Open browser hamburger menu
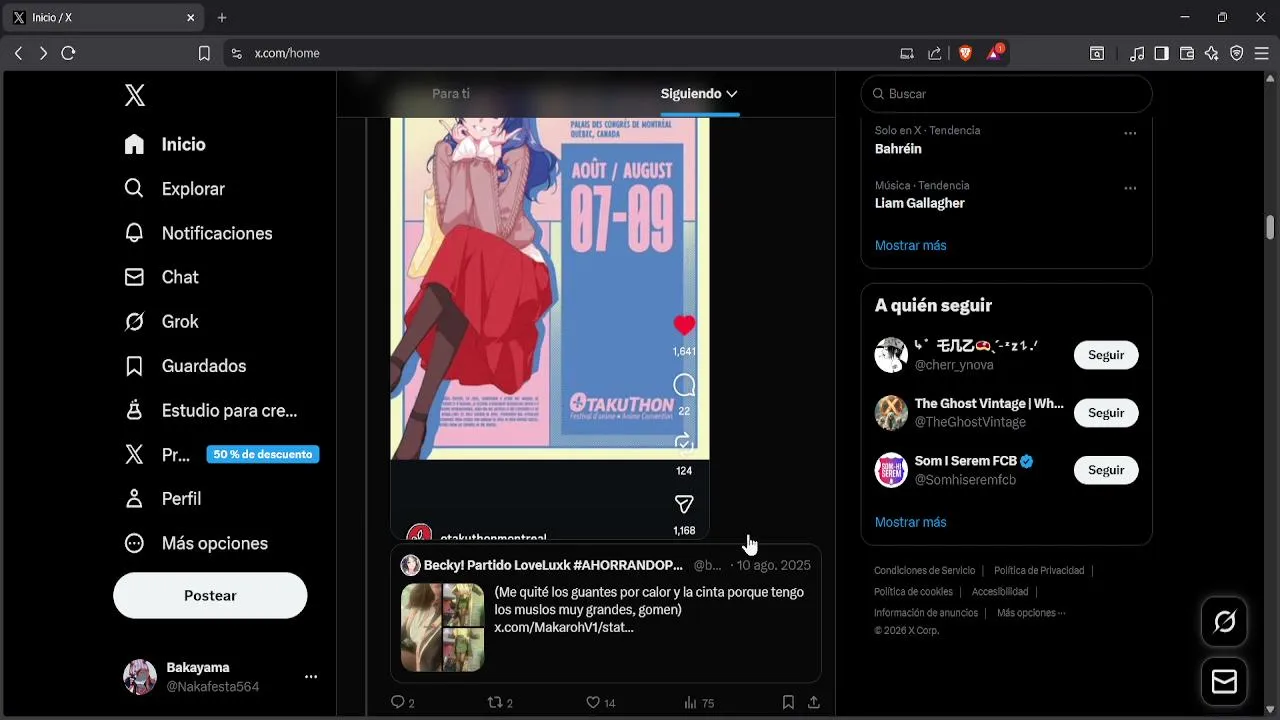Screen dimensions: 1280x720 (1262, 53)
